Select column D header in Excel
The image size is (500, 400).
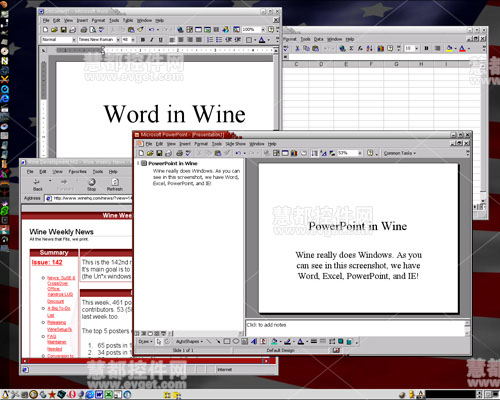(321, 64)
